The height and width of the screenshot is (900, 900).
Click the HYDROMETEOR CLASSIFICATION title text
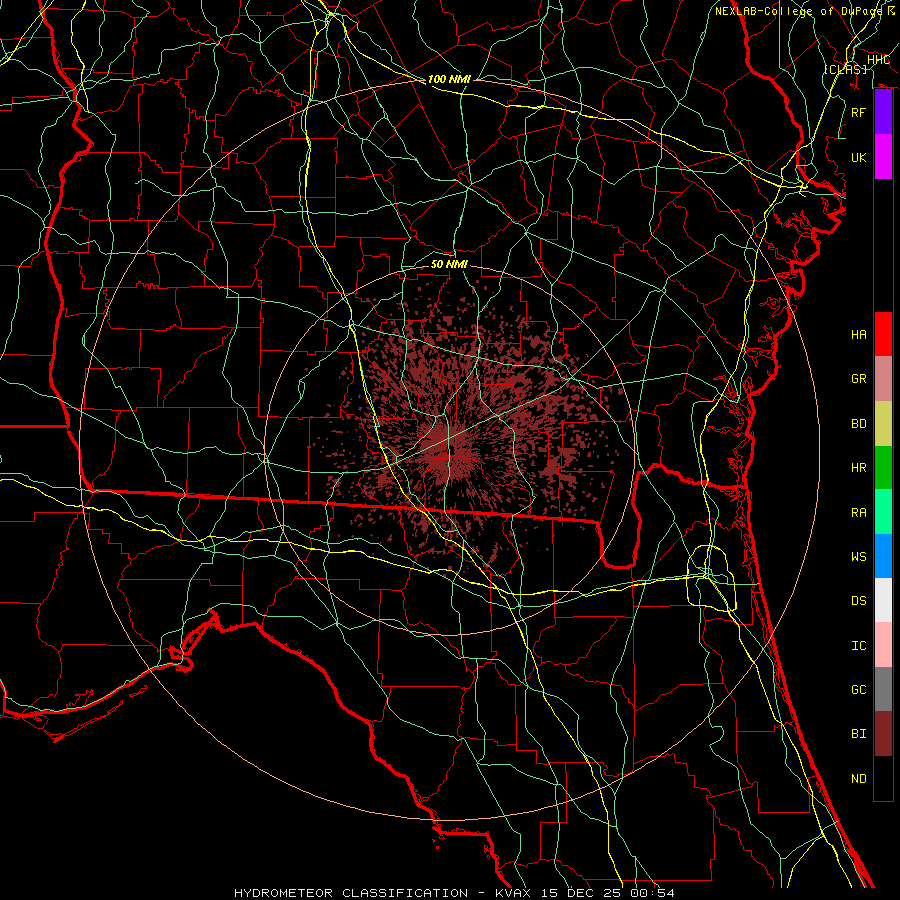351,893
